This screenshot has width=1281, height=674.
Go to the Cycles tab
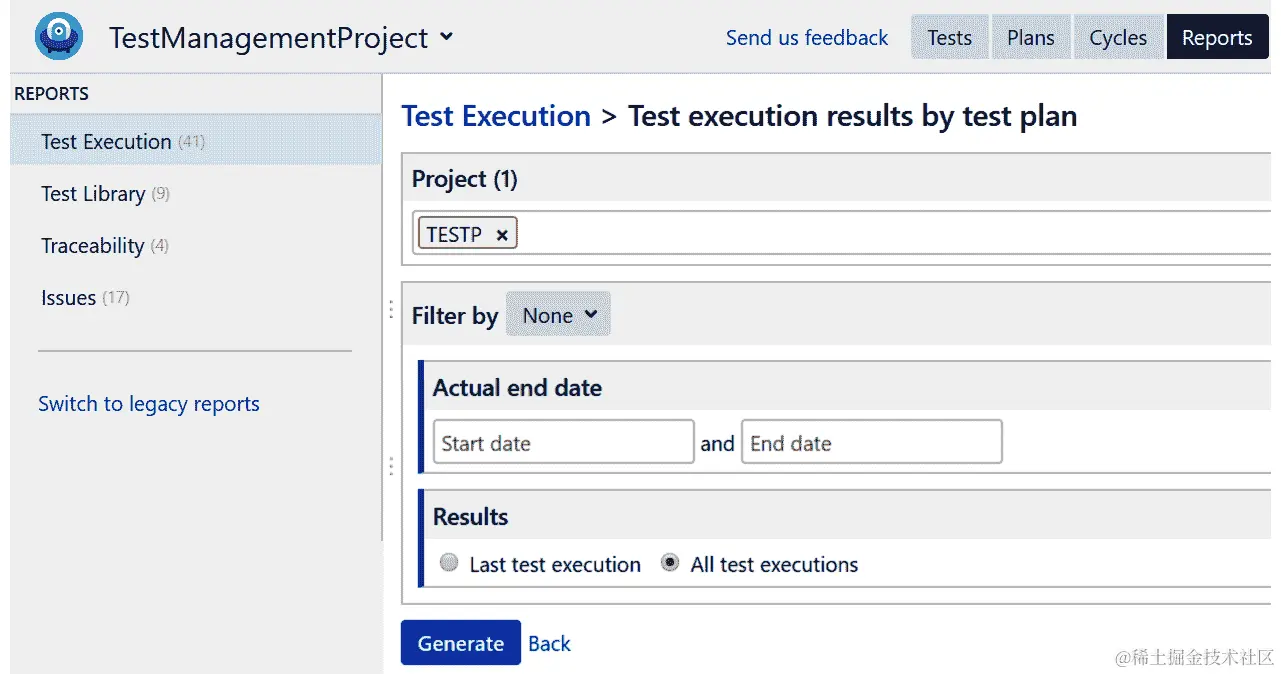tap(1117, 38)
